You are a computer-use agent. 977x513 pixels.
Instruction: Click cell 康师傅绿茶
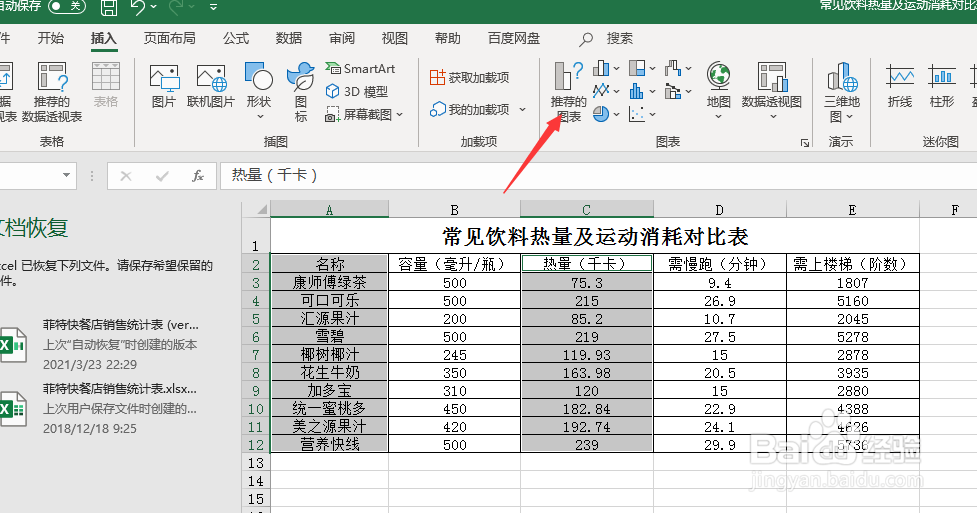(330, 282)
